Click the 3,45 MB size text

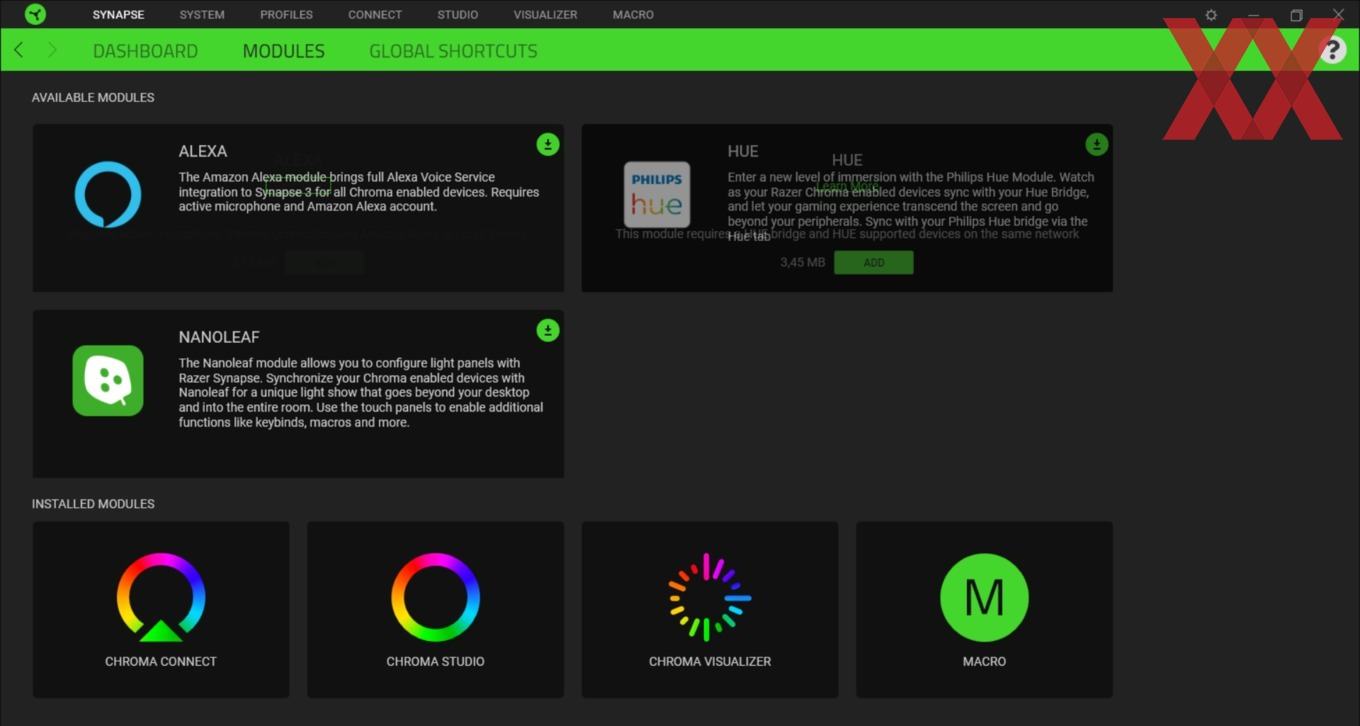(x=803, y=262)
